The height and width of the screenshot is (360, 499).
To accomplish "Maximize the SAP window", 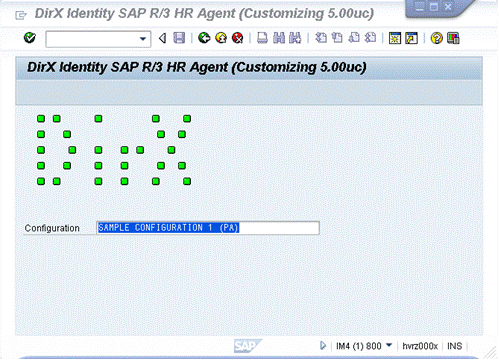I will [434, 7].
